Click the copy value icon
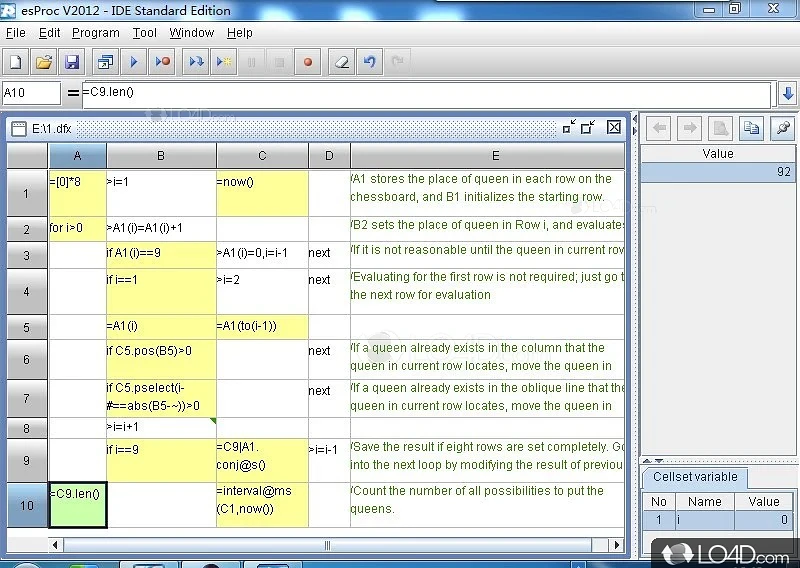The width and height of the screenshot is (800, 568). pyautogui.click(x=751, y=128)
